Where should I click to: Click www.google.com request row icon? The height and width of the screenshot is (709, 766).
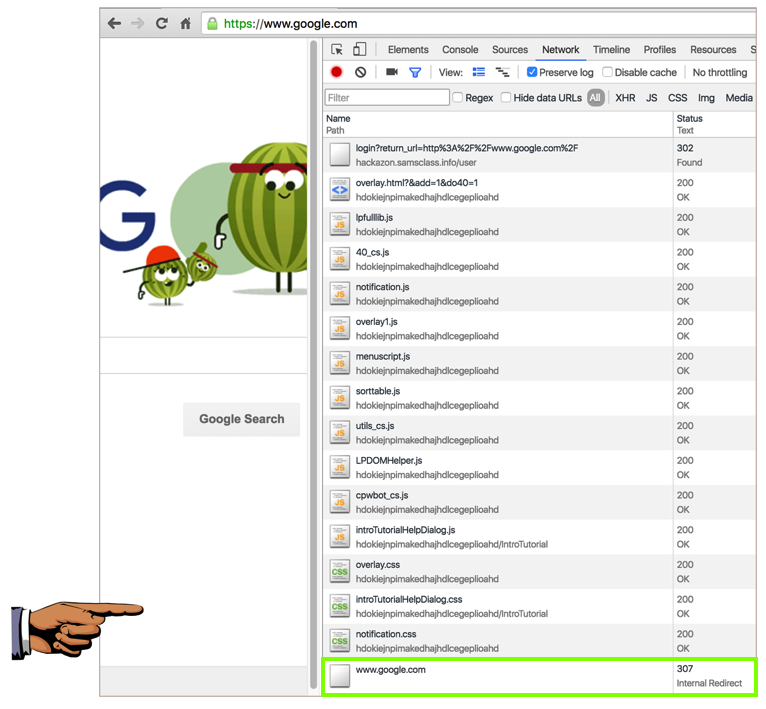click(x=340, y=676)
